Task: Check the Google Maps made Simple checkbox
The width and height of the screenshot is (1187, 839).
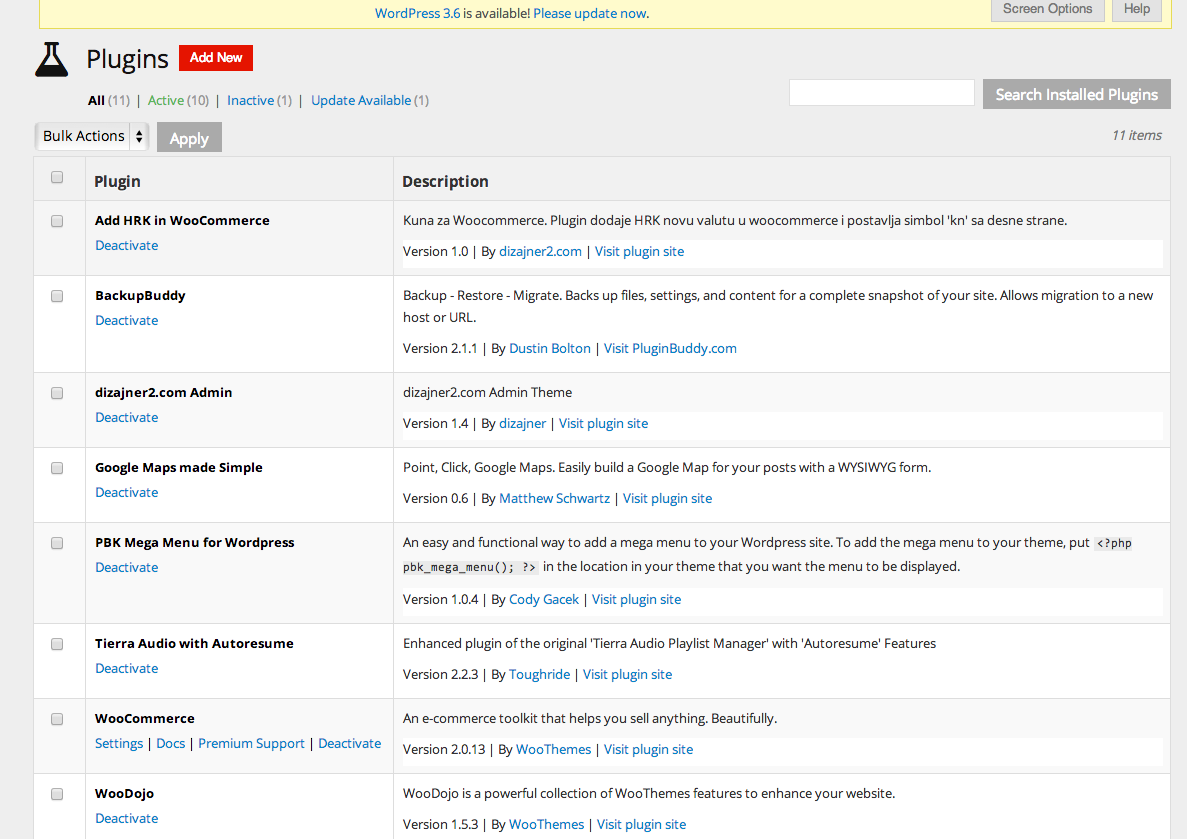Action: [57, 468]
